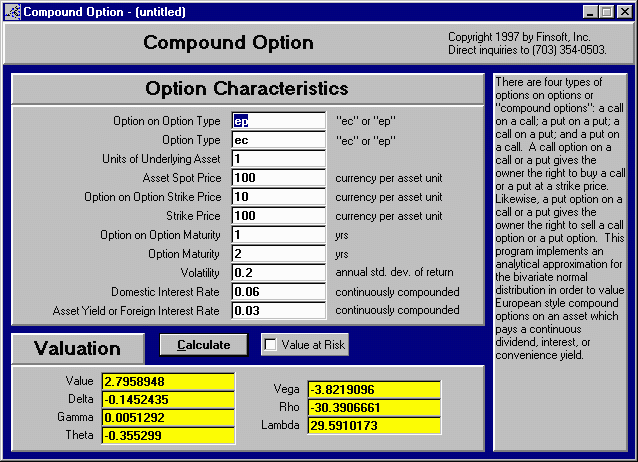Minimize the Compound Option window
638x462 pixels.
[x=591, y=11]
